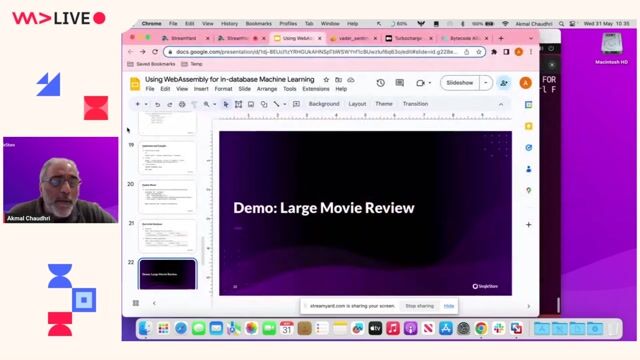Select slide 19 thumbnail
The height and width of the screenshot is (360, 640).
[x=167, y=158]
